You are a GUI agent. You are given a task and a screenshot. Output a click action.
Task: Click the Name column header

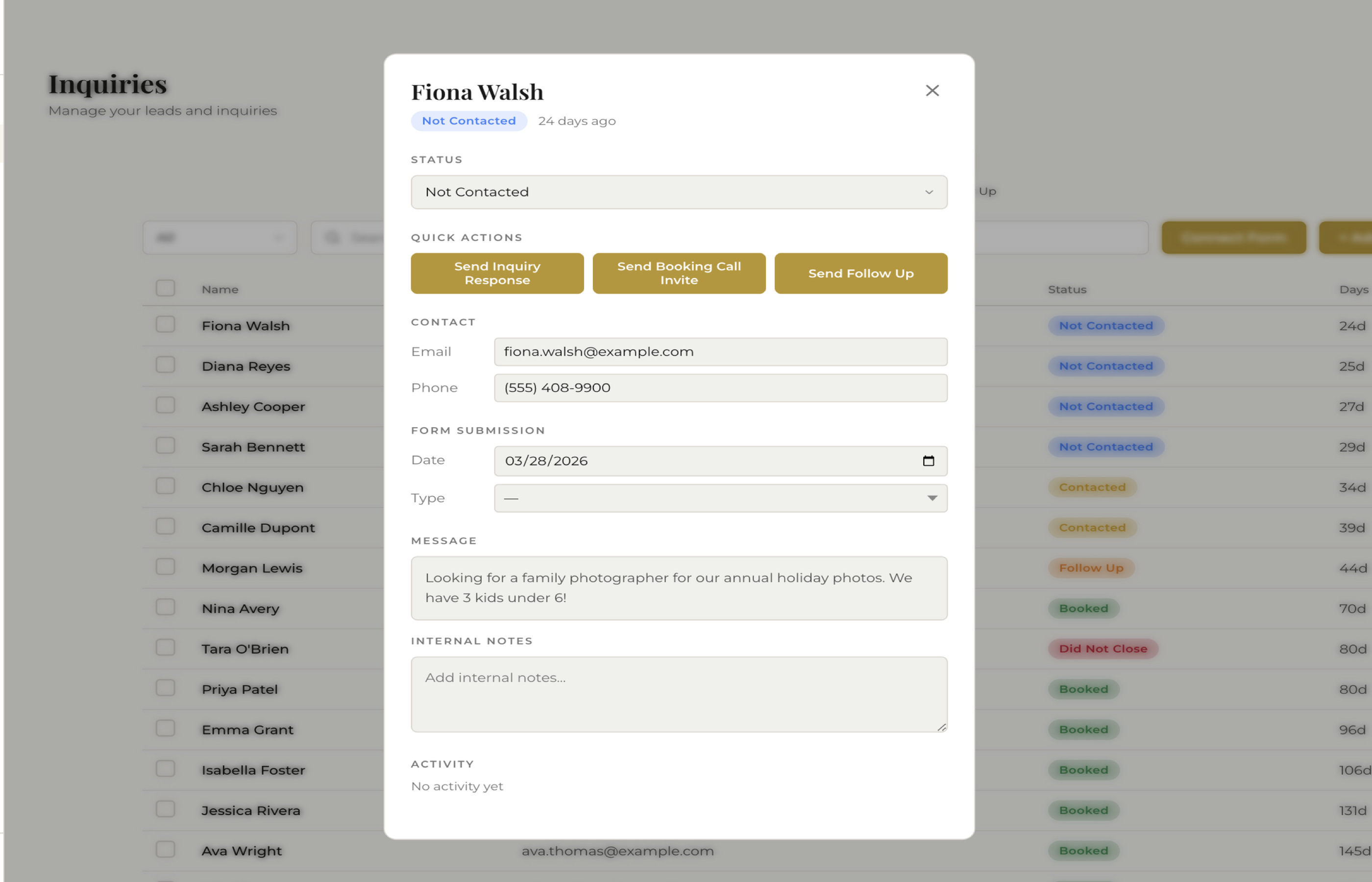[x=220, y=289]
